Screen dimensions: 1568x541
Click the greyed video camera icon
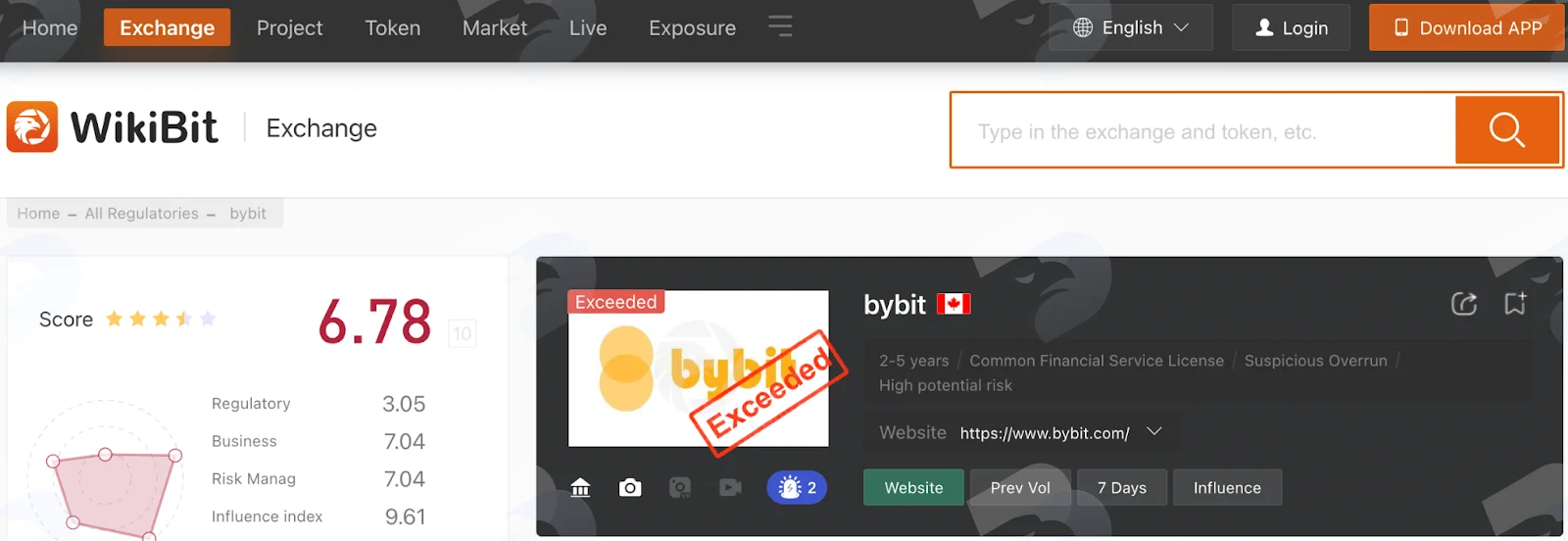730,487
